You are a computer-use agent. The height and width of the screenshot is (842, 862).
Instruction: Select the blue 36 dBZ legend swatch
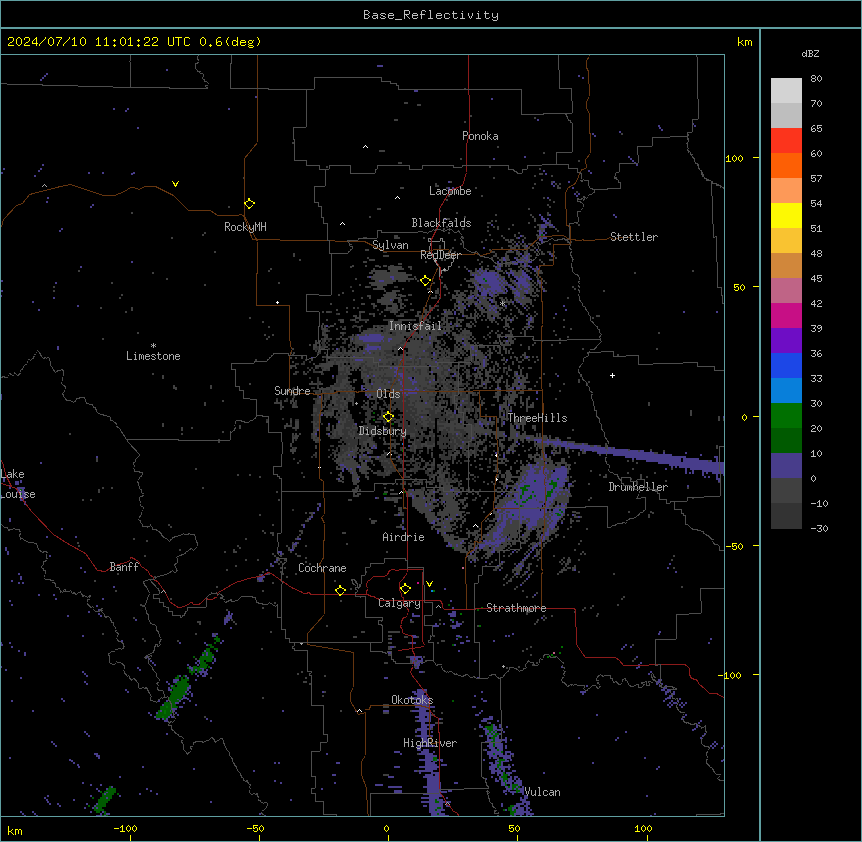[x=786, y=365]
